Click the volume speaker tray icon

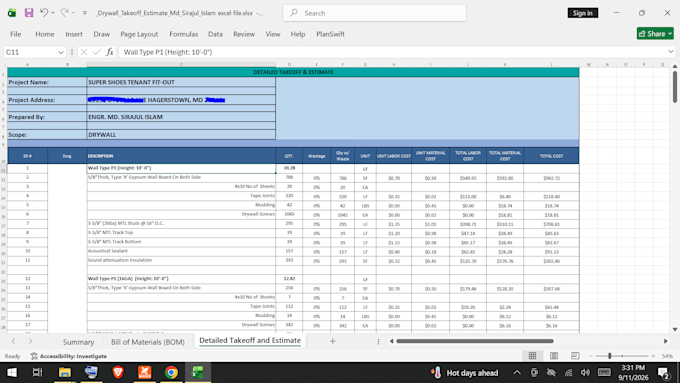pos(585,373)
